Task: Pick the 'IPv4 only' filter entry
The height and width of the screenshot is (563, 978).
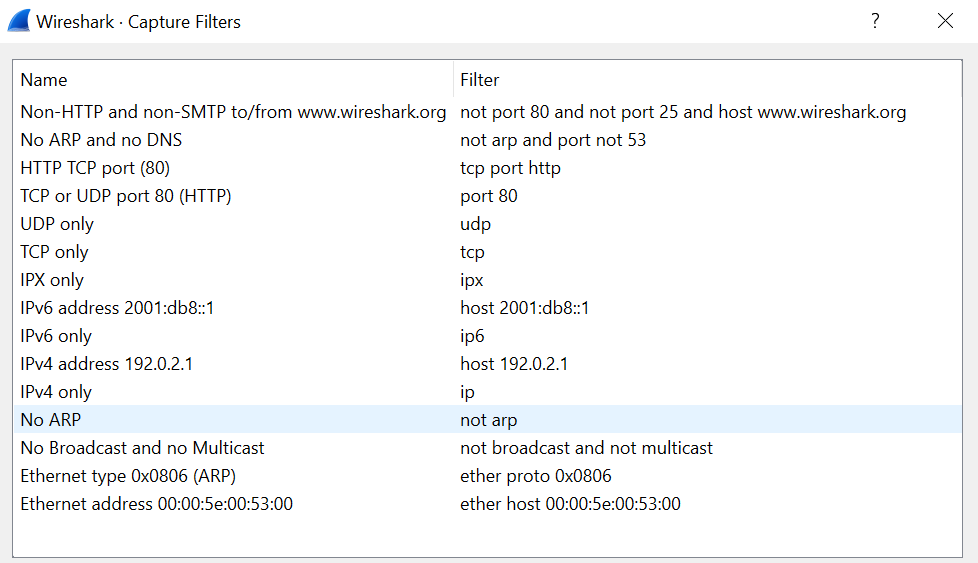Action: coord(56,392)
